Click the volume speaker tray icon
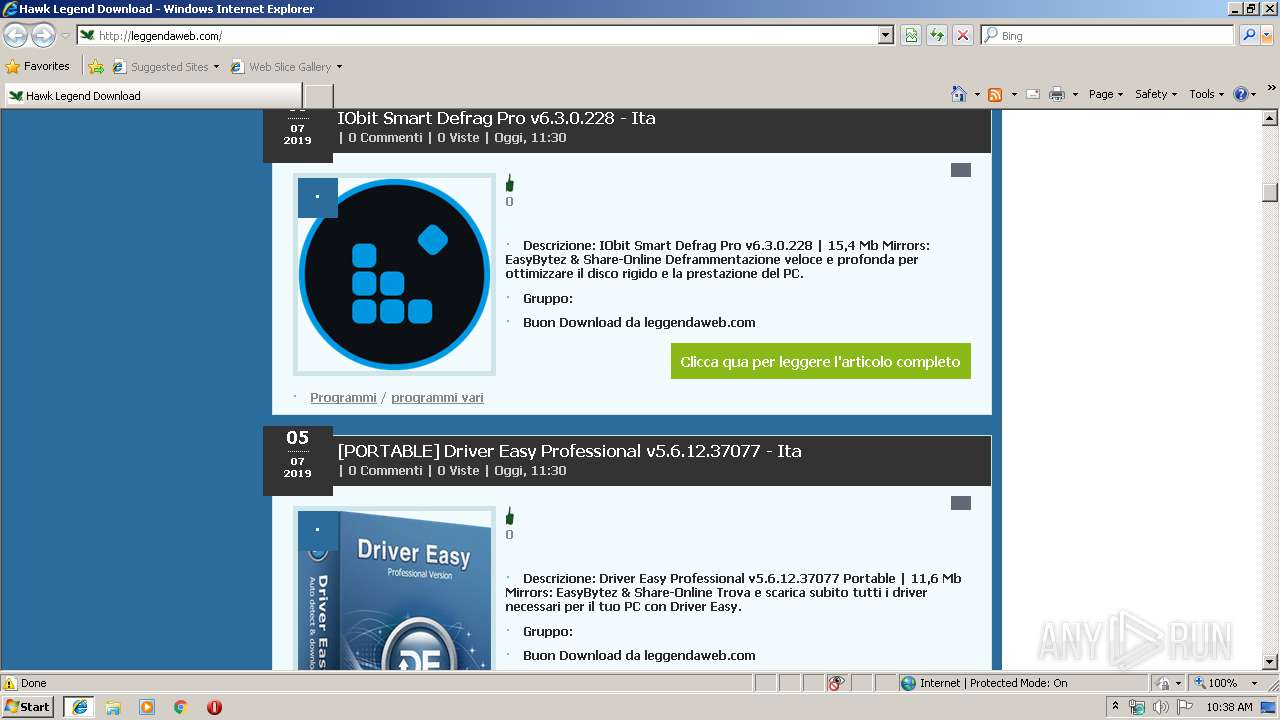 coord(1160,707)
